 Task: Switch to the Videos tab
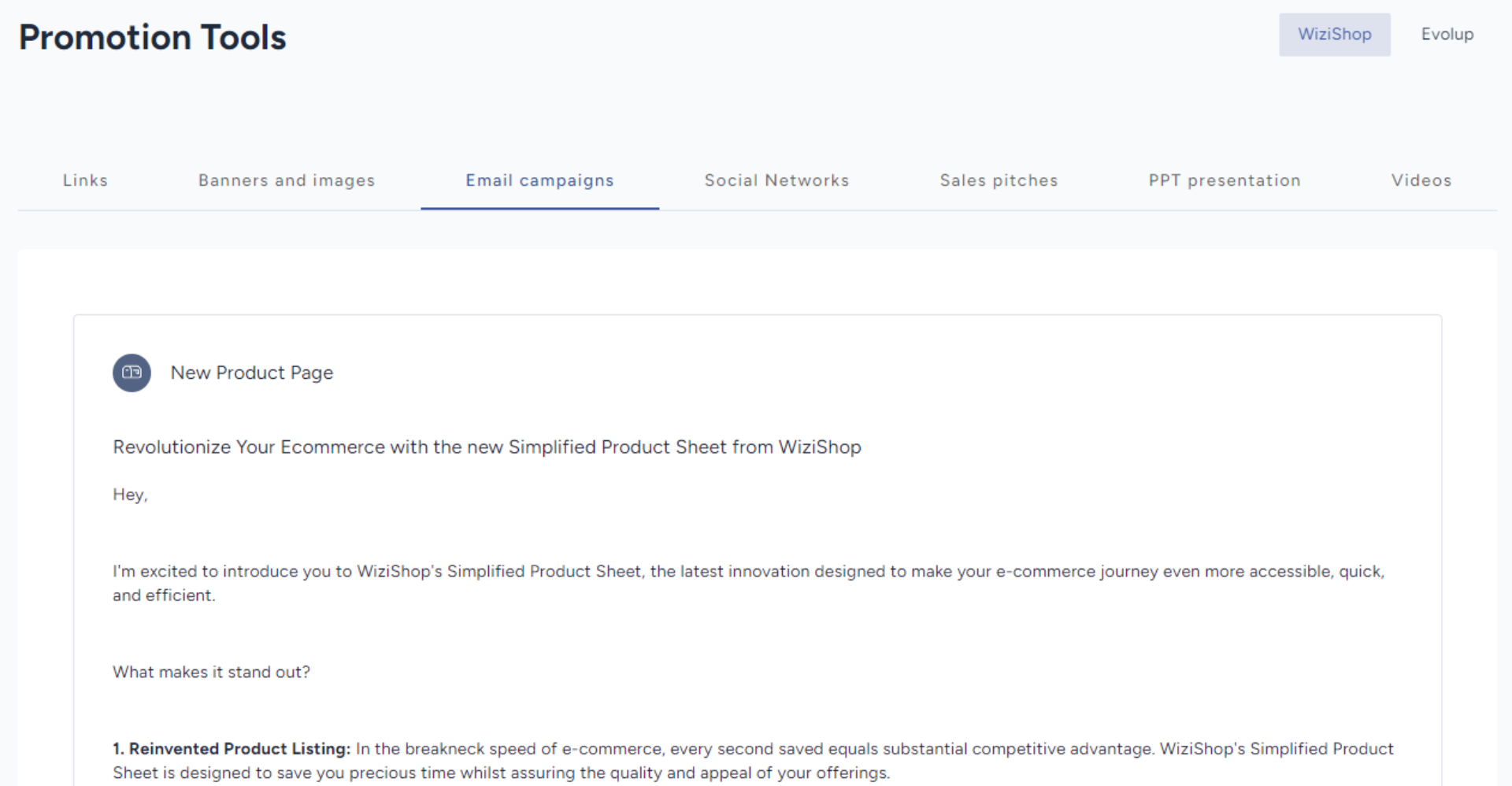coord(1421,180)
